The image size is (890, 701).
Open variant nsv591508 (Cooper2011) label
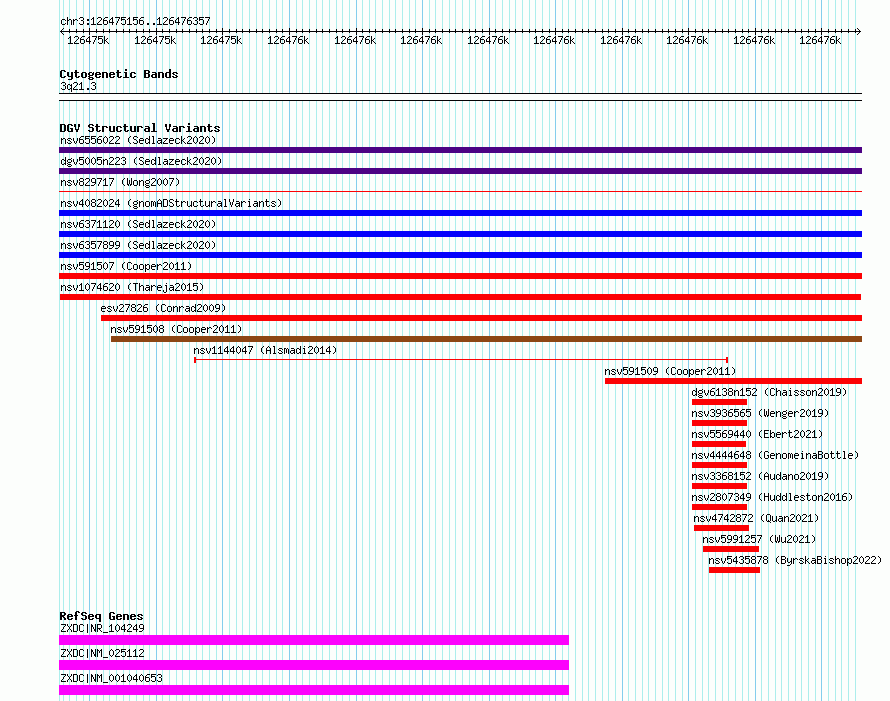point(176,329)
